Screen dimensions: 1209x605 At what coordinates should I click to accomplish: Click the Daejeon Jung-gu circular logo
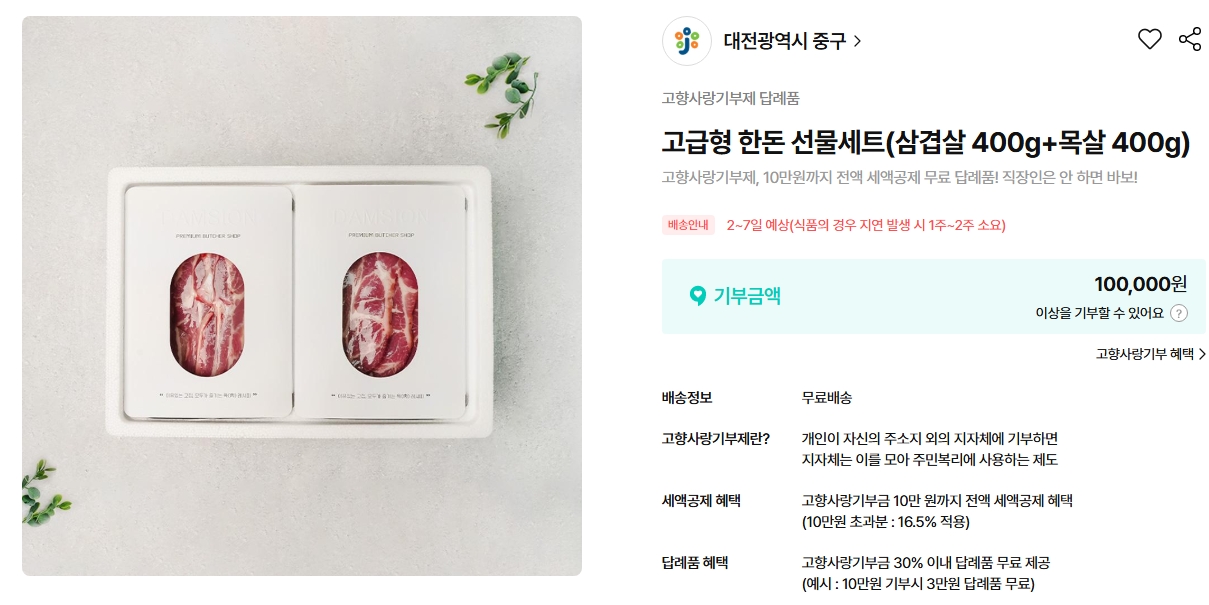[x=687, y=41]
